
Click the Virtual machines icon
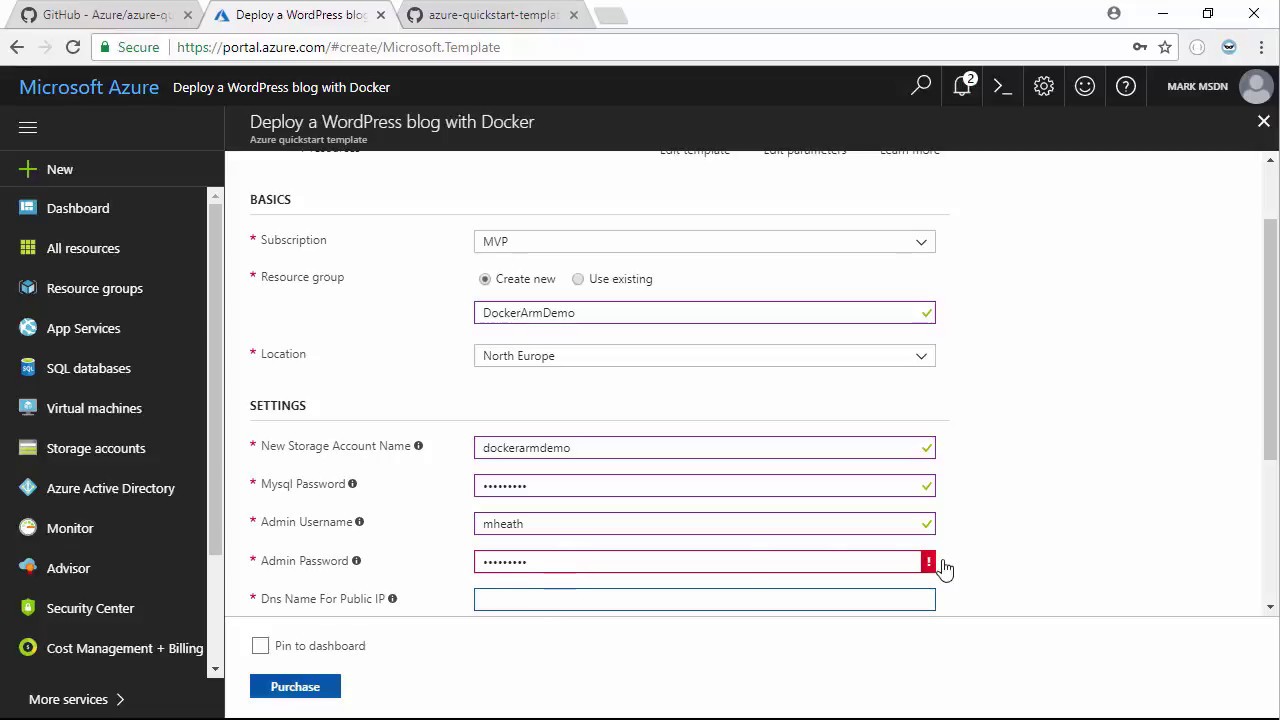[x=28, y=408]
